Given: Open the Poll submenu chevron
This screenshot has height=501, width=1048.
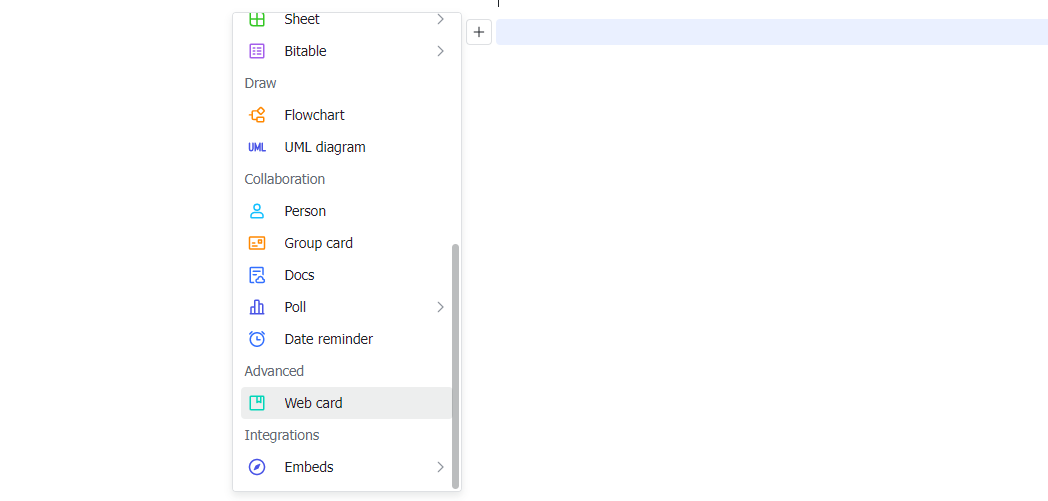Looking at the screenshot, I should [440, 307].
